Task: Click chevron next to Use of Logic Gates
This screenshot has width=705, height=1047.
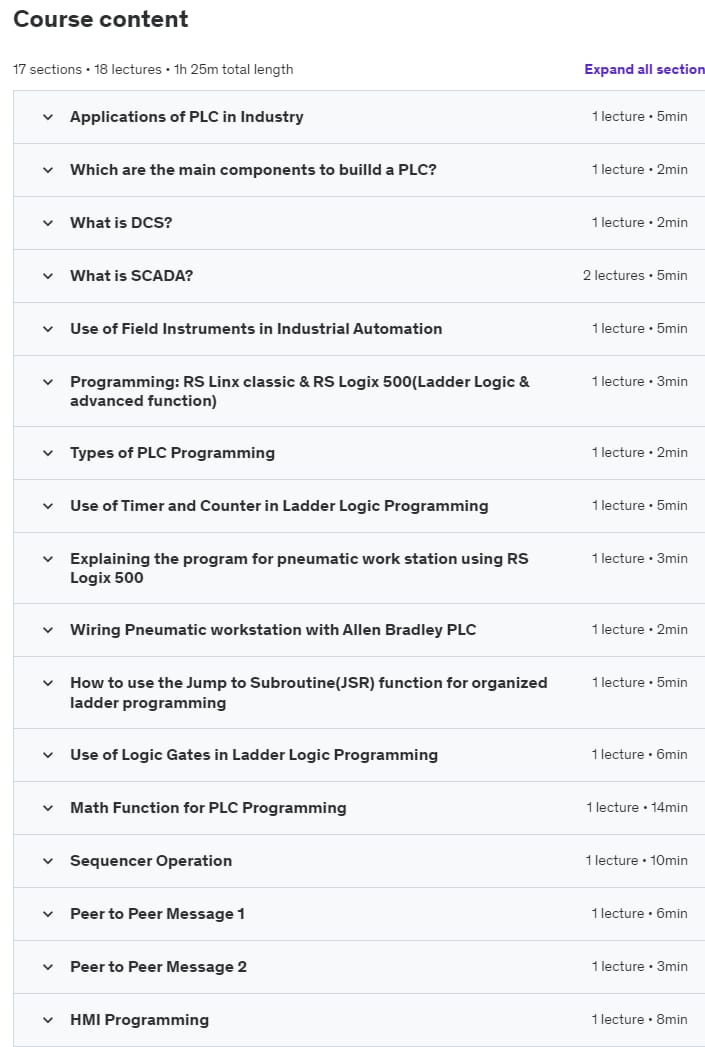Action: coord(48,755)
